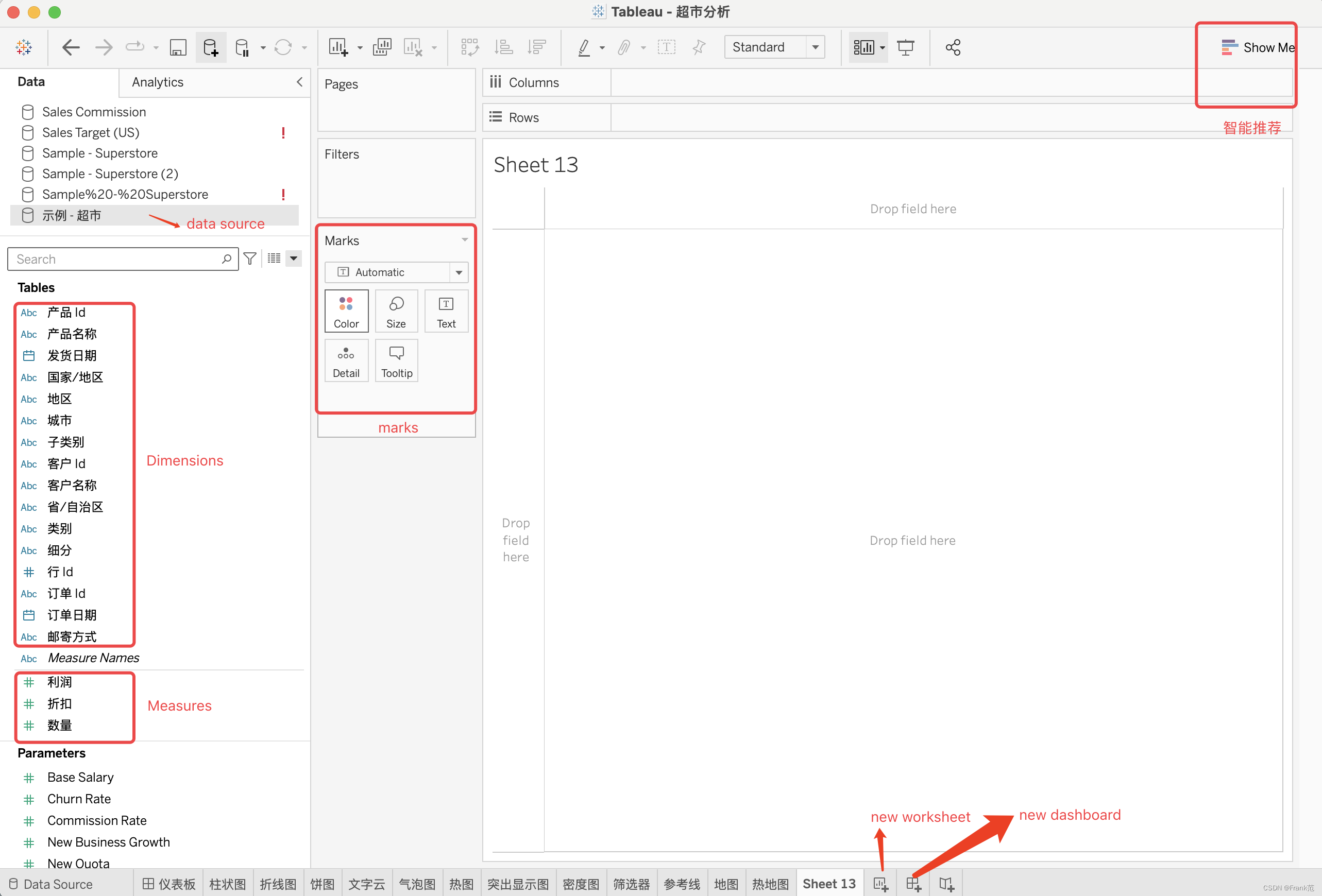Click the view-as-list icon beside search
The image size is (1322, 896).
click(x=274, y=259)
